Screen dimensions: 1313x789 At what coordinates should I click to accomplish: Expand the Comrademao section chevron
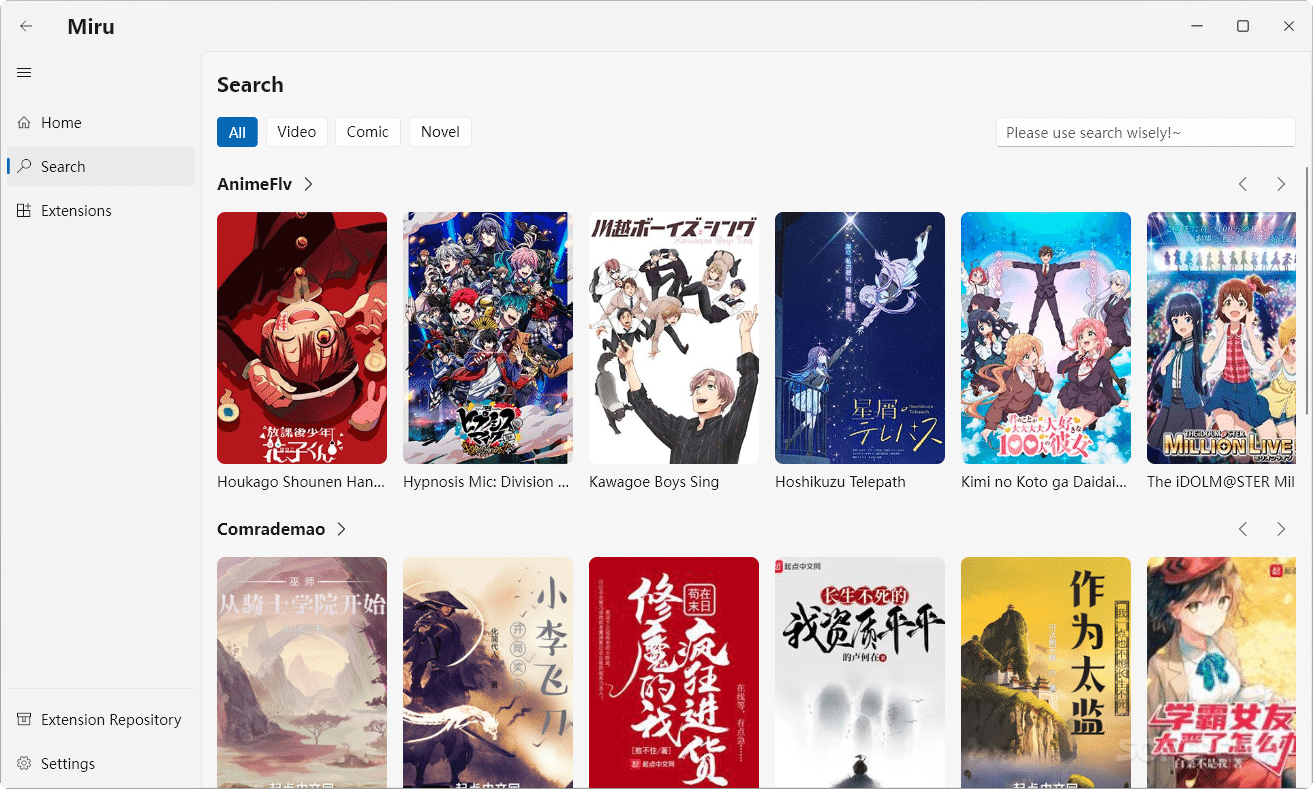tap(341, 529)
